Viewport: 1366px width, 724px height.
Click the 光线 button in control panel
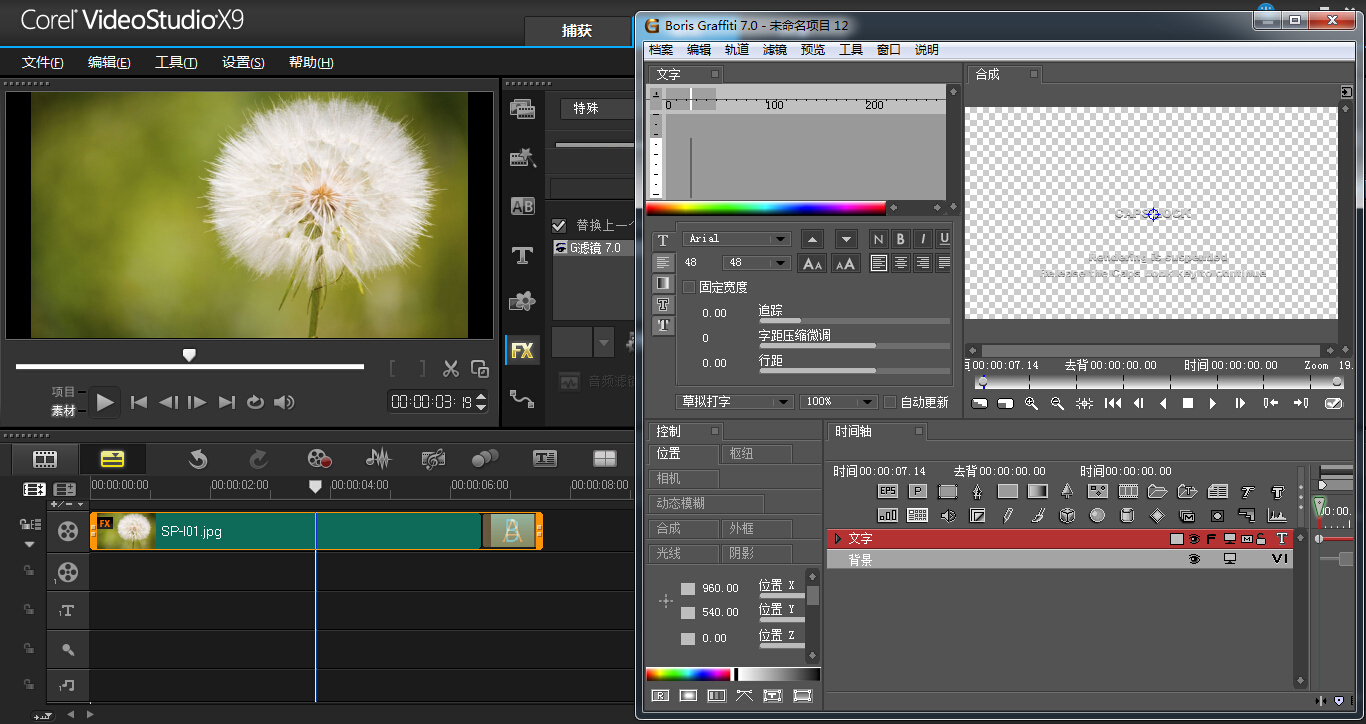[x=684, y=553]
